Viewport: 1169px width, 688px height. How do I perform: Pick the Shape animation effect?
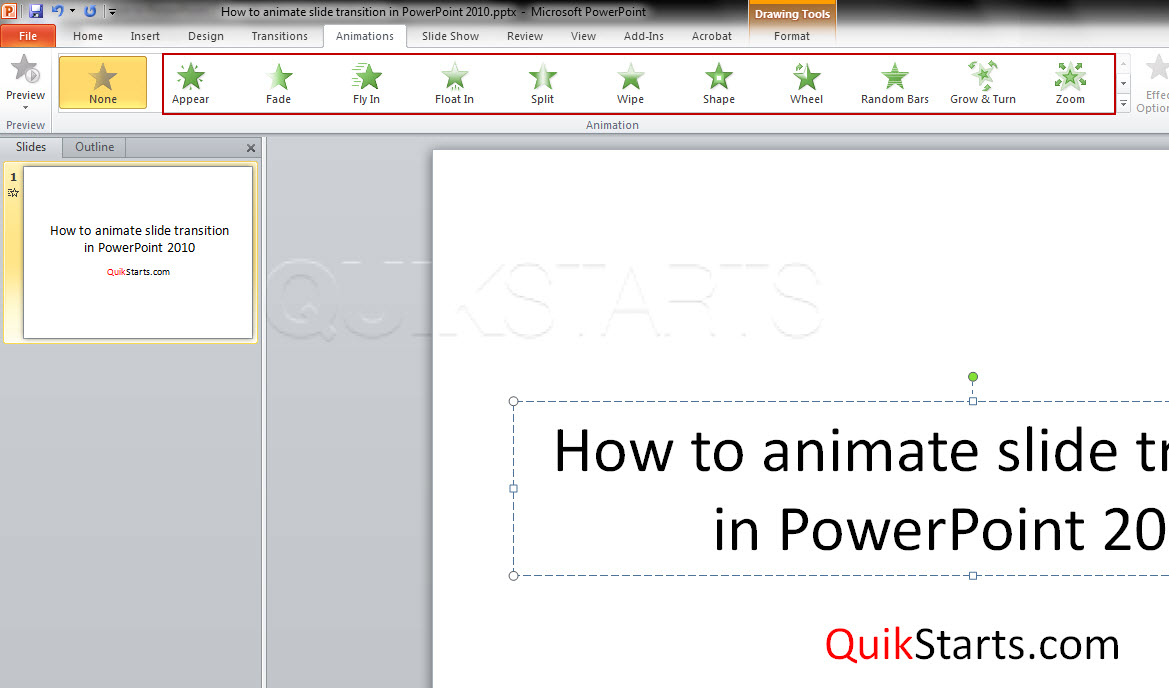click(719, 83)
